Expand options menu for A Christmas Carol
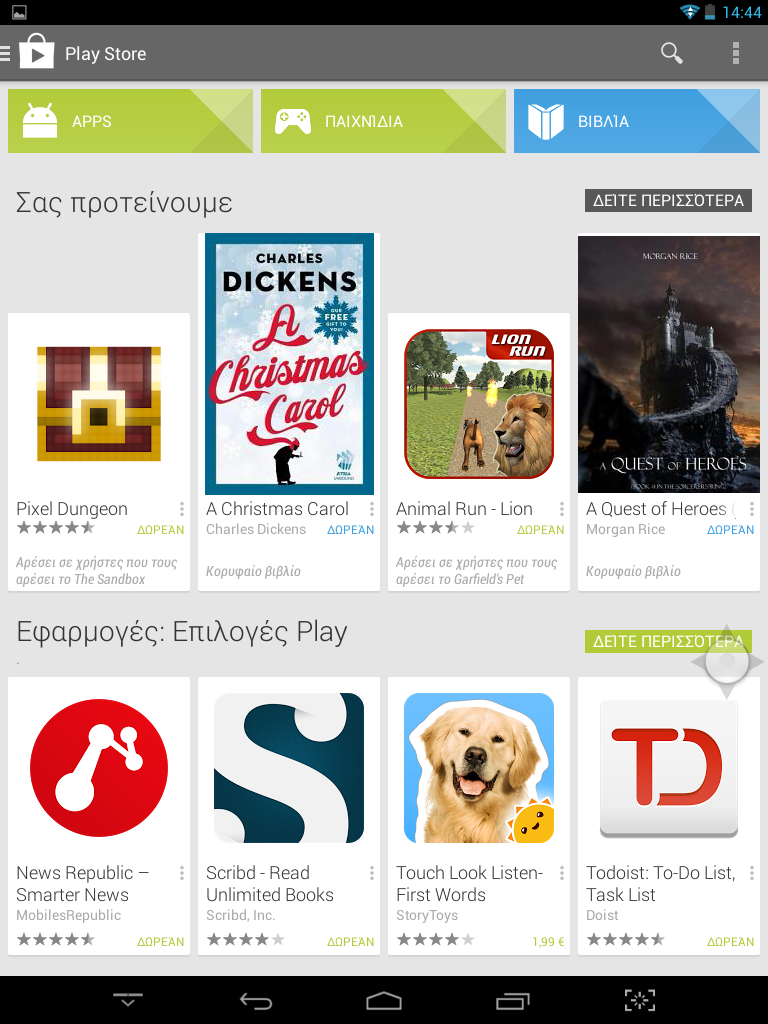768x1024 pixels. pyautogui.click(x=372, y=509)
